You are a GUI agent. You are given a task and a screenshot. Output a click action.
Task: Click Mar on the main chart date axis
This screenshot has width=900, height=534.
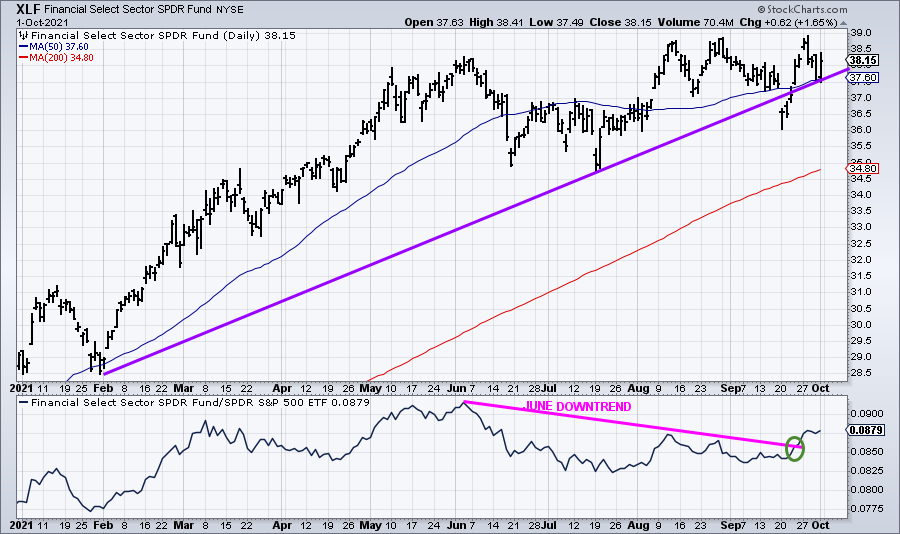click(184, 388)
